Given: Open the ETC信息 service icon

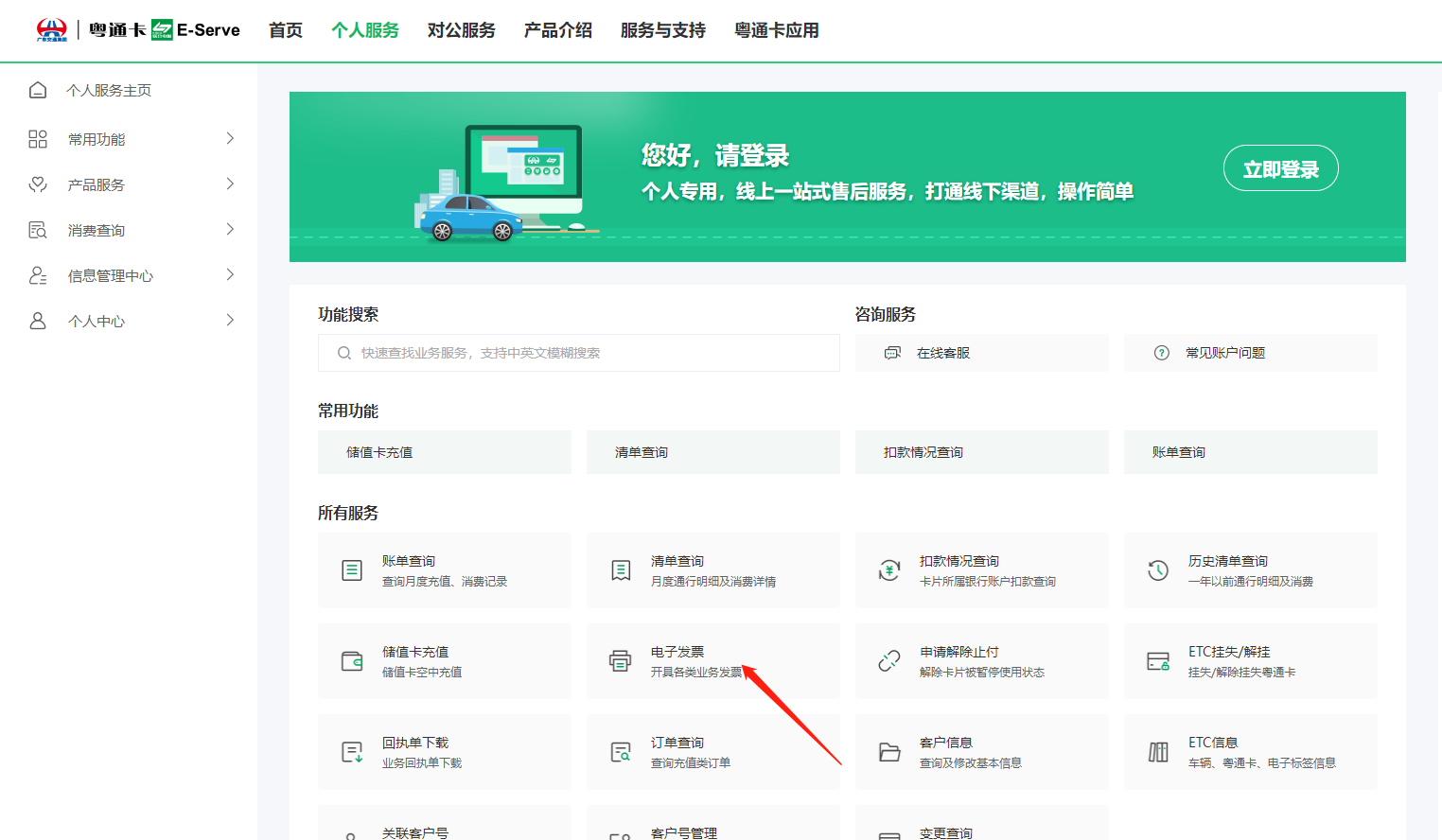Looking at the screenshot, I should click(1157, 750).
